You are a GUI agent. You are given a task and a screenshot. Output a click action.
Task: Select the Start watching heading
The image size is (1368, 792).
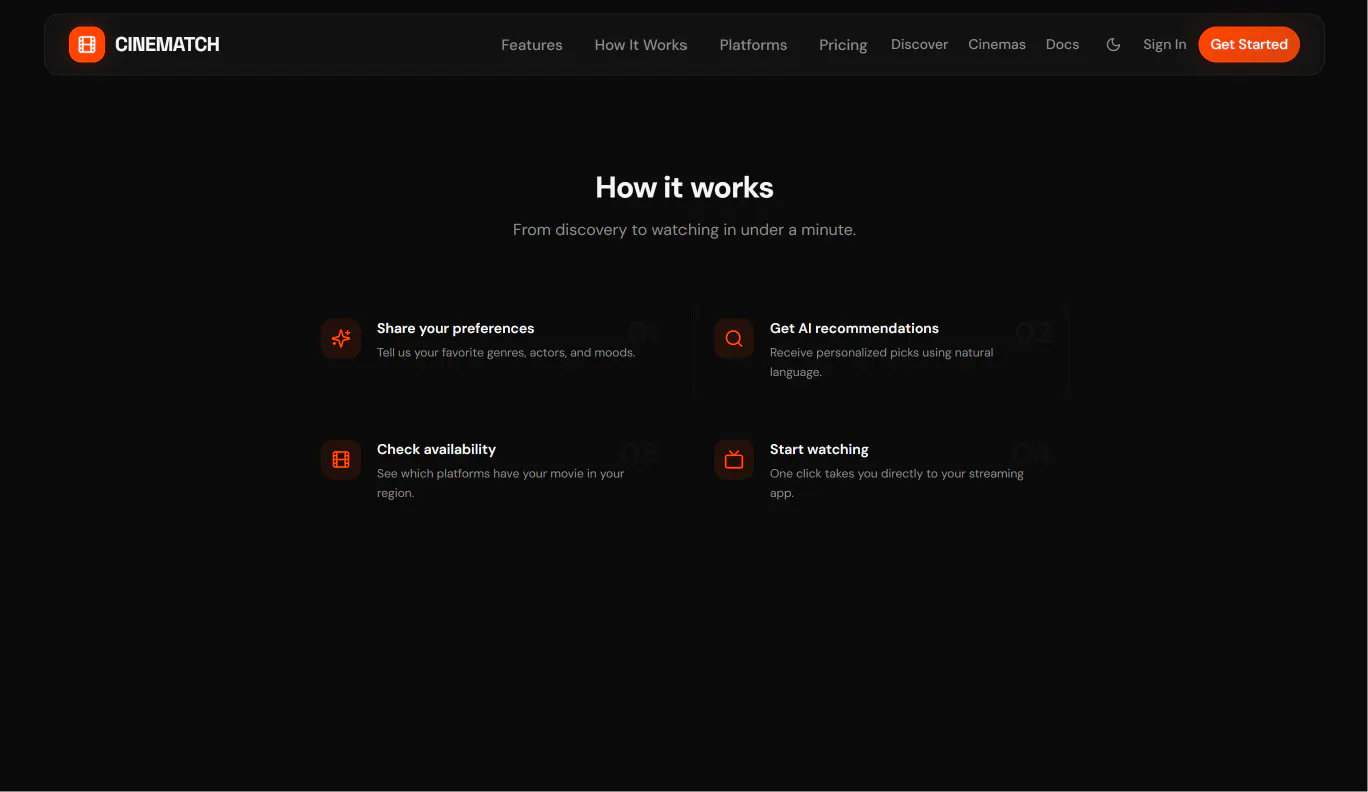pos(819,449)
